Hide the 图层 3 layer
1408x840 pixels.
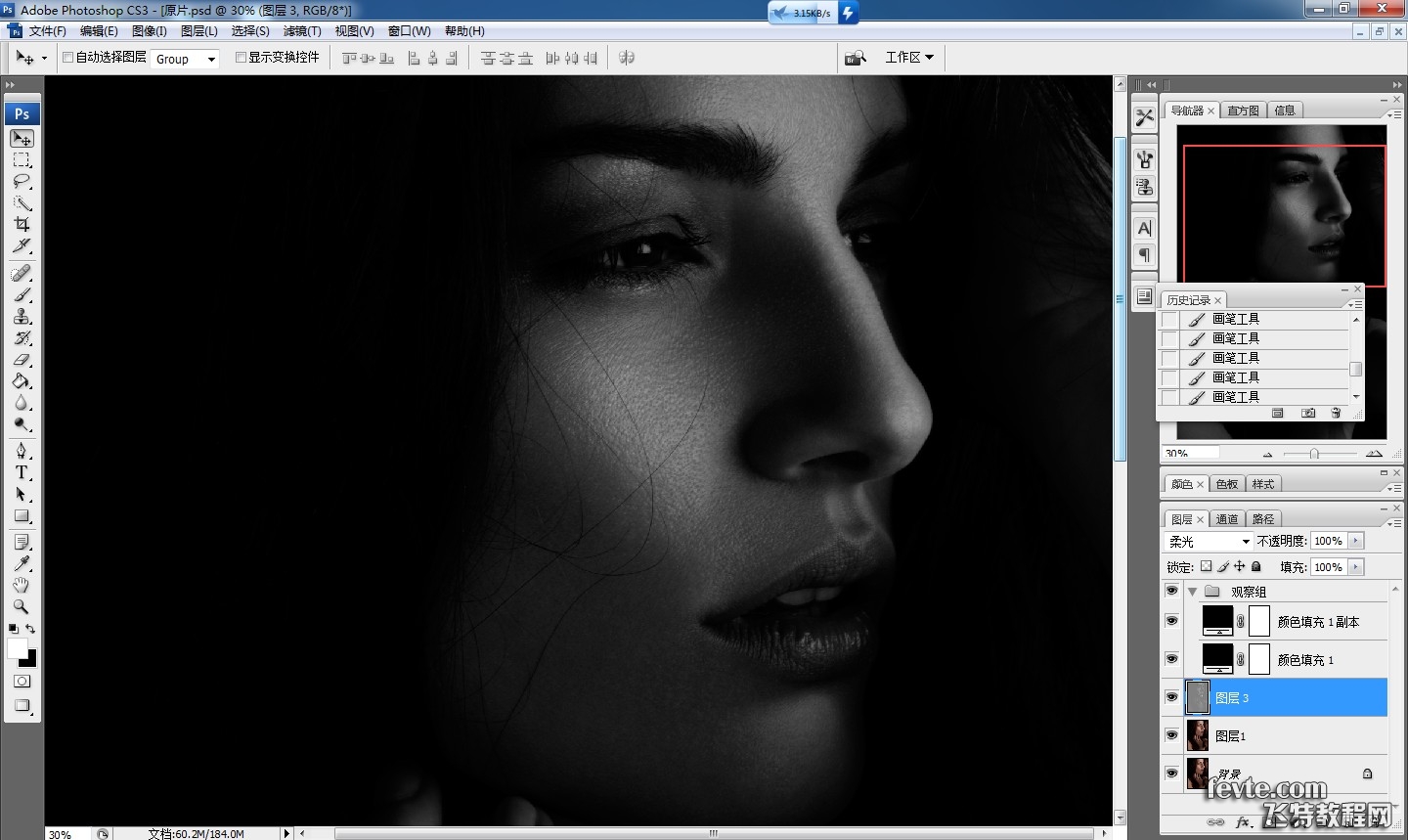1171,697
